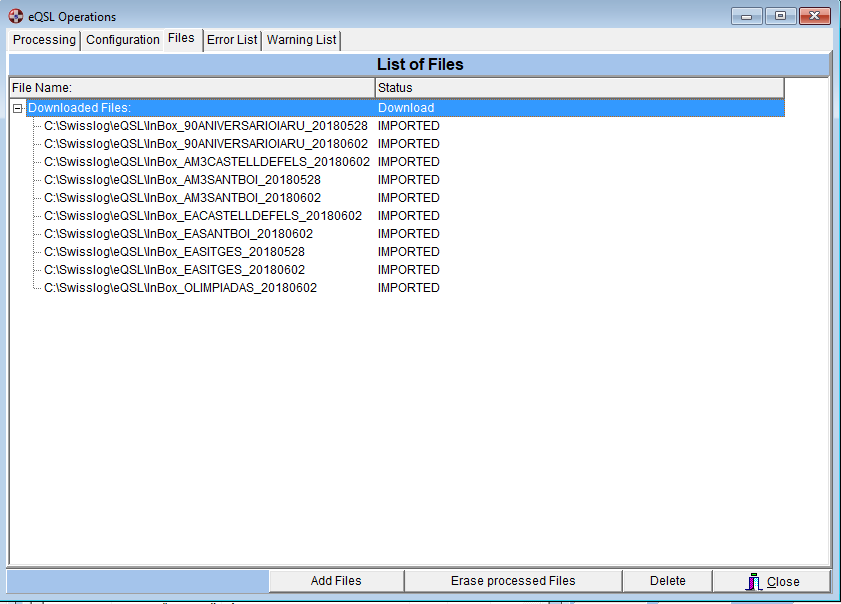
Task: Select file InBox_90ANIVERSARIOIARU_20180528
Action: [x=205, y=126]
